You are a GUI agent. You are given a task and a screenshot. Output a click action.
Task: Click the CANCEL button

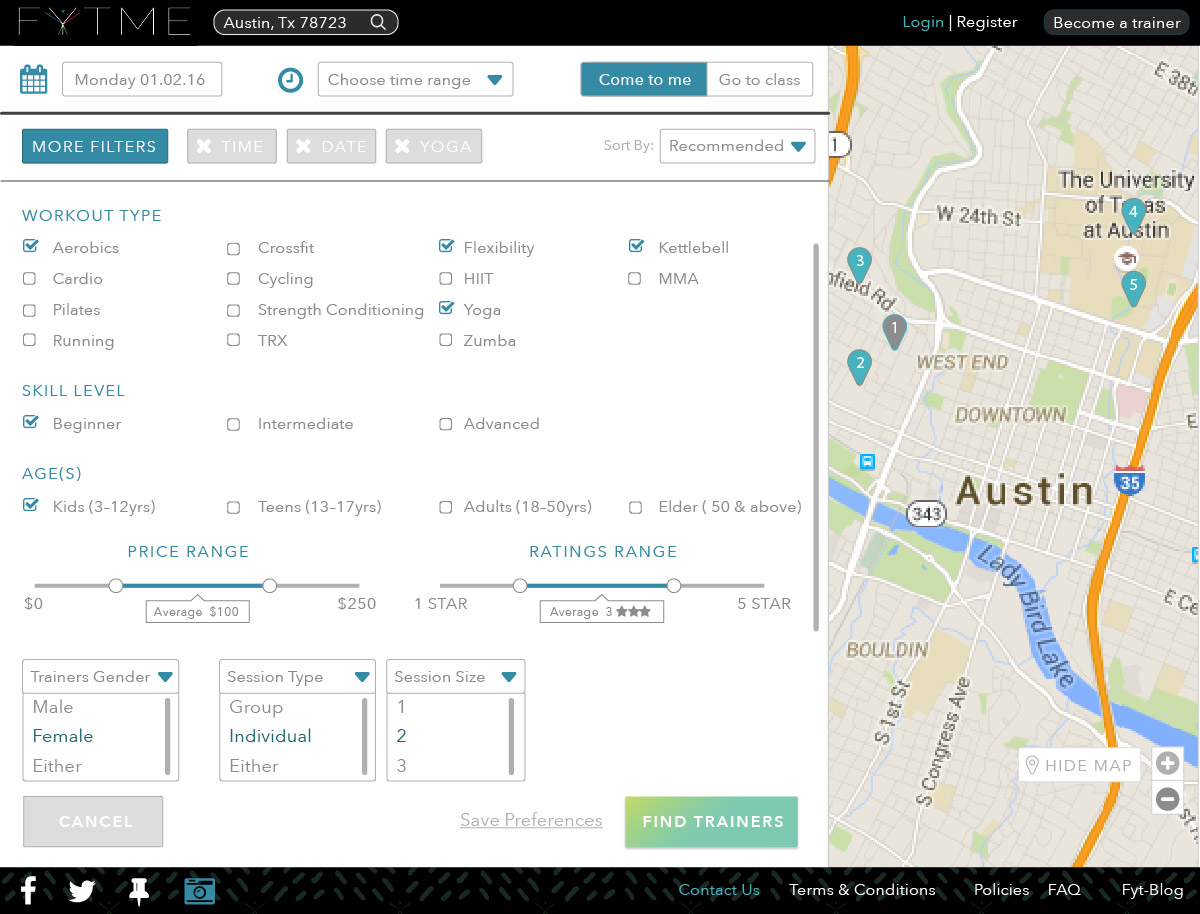(x=93, y=822)
